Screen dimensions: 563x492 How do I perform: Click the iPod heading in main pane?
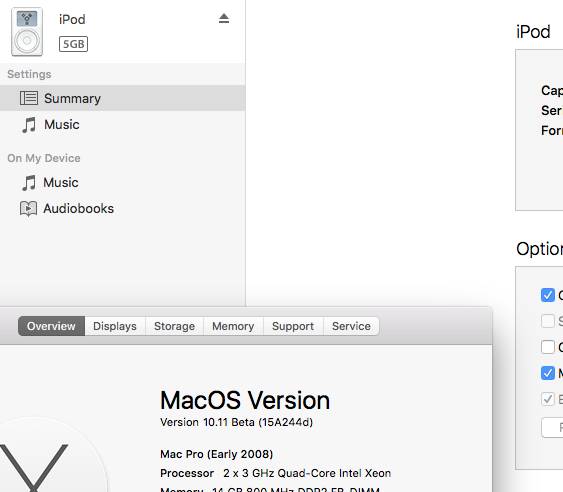click(533, 32)
